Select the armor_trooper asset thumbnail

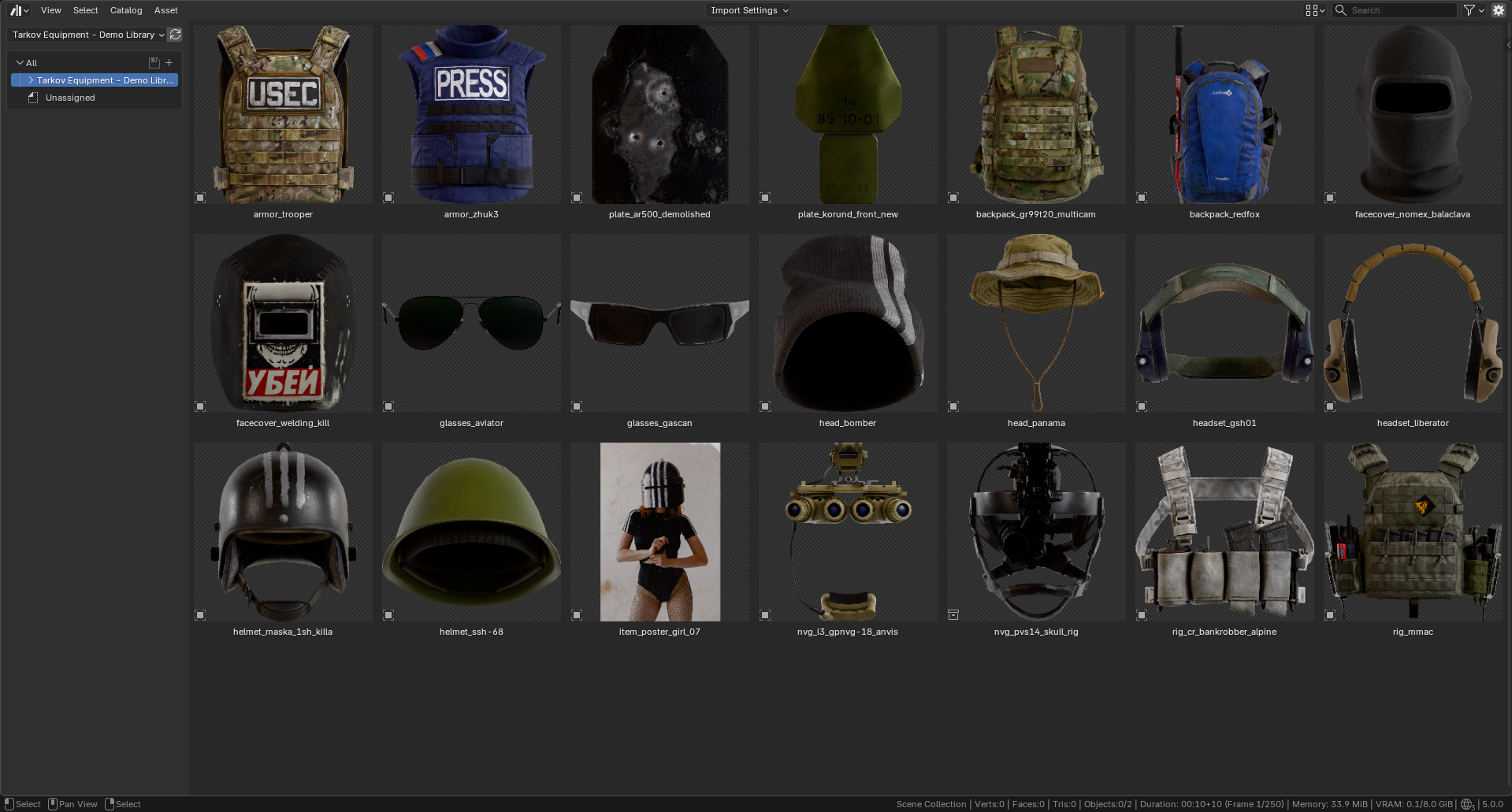click(x=283, y=115)
